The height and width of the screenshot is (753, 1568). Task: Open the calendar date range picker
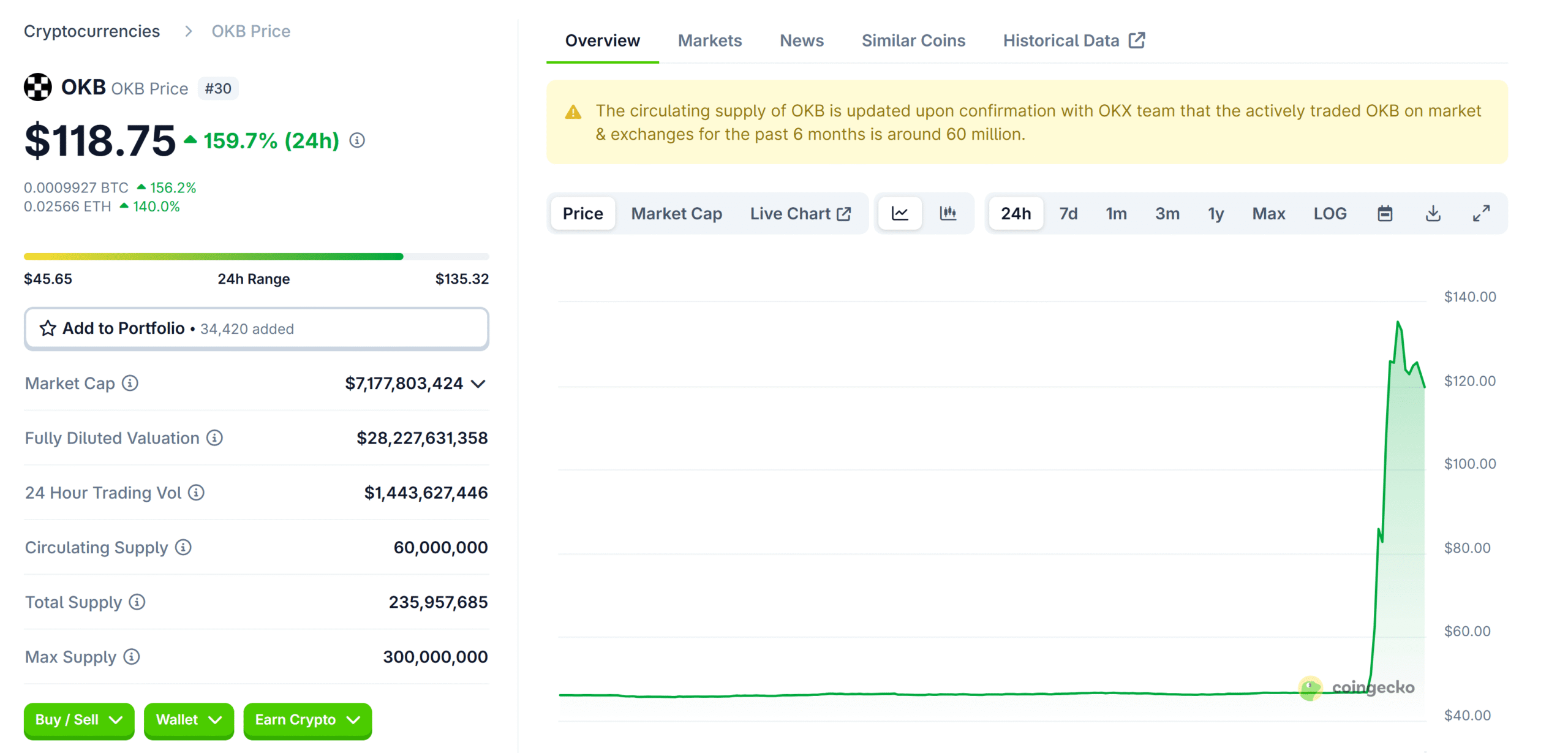click(1385, 213)
